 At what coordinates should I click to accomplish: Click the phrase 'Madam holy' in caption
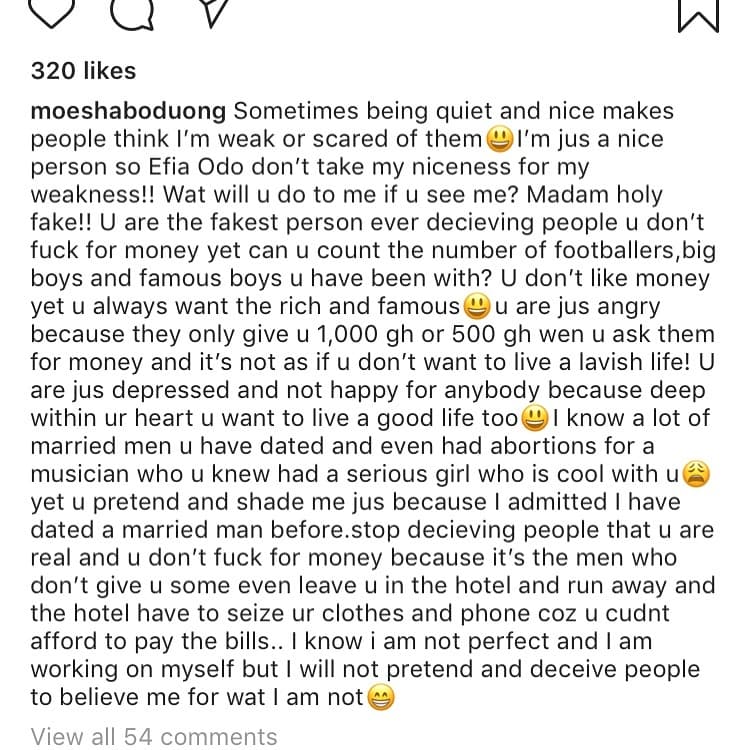pos(595,195)
